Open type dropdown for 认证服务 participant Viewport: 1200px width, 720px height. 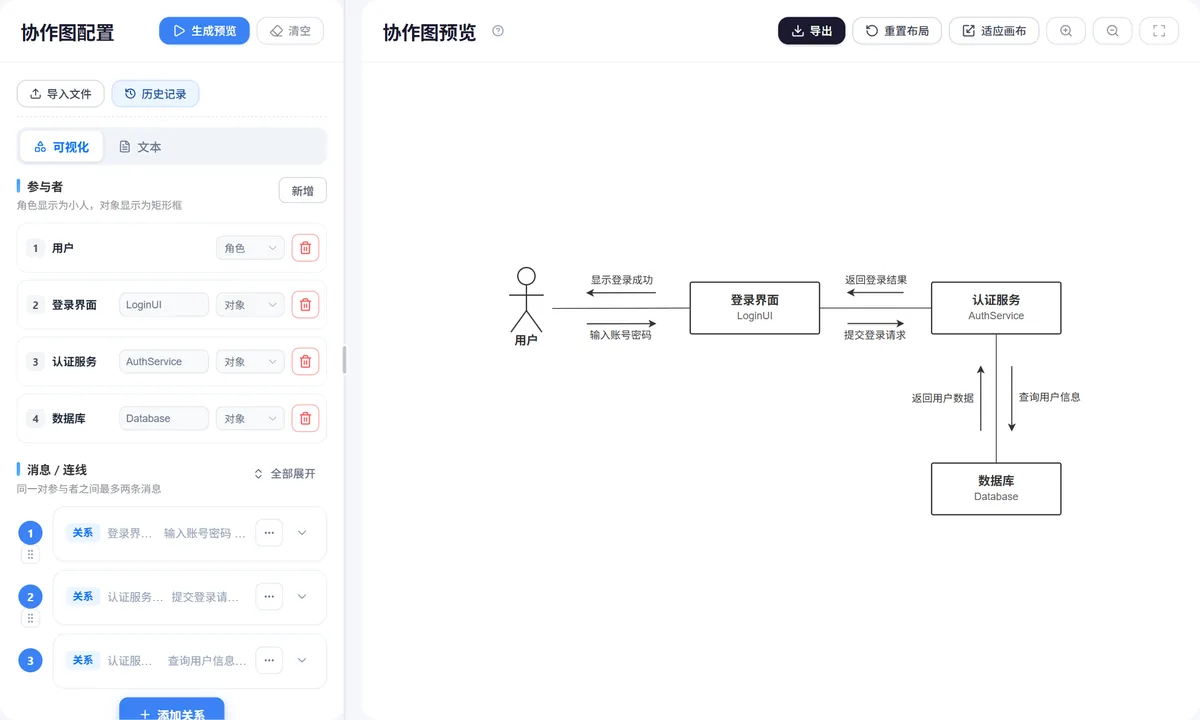tap(250, 362)
